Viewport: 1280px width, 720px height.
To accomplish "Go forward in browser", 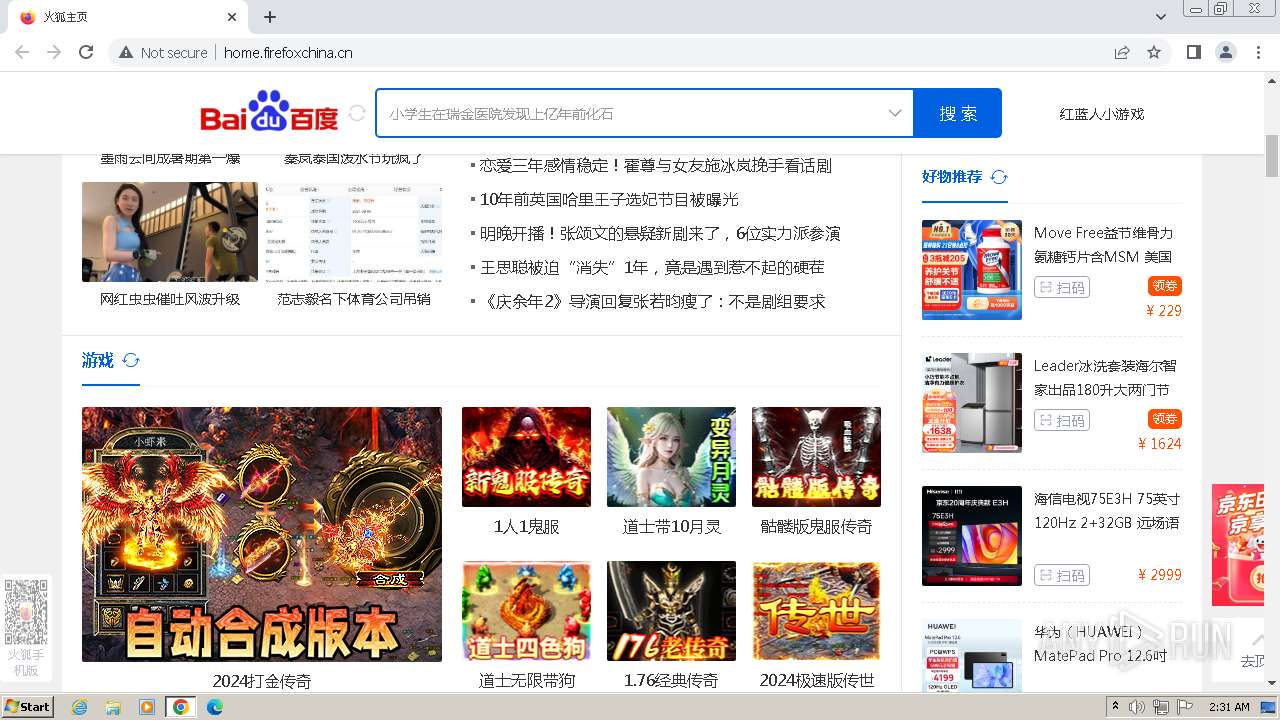I will click(x=54, y=52).
